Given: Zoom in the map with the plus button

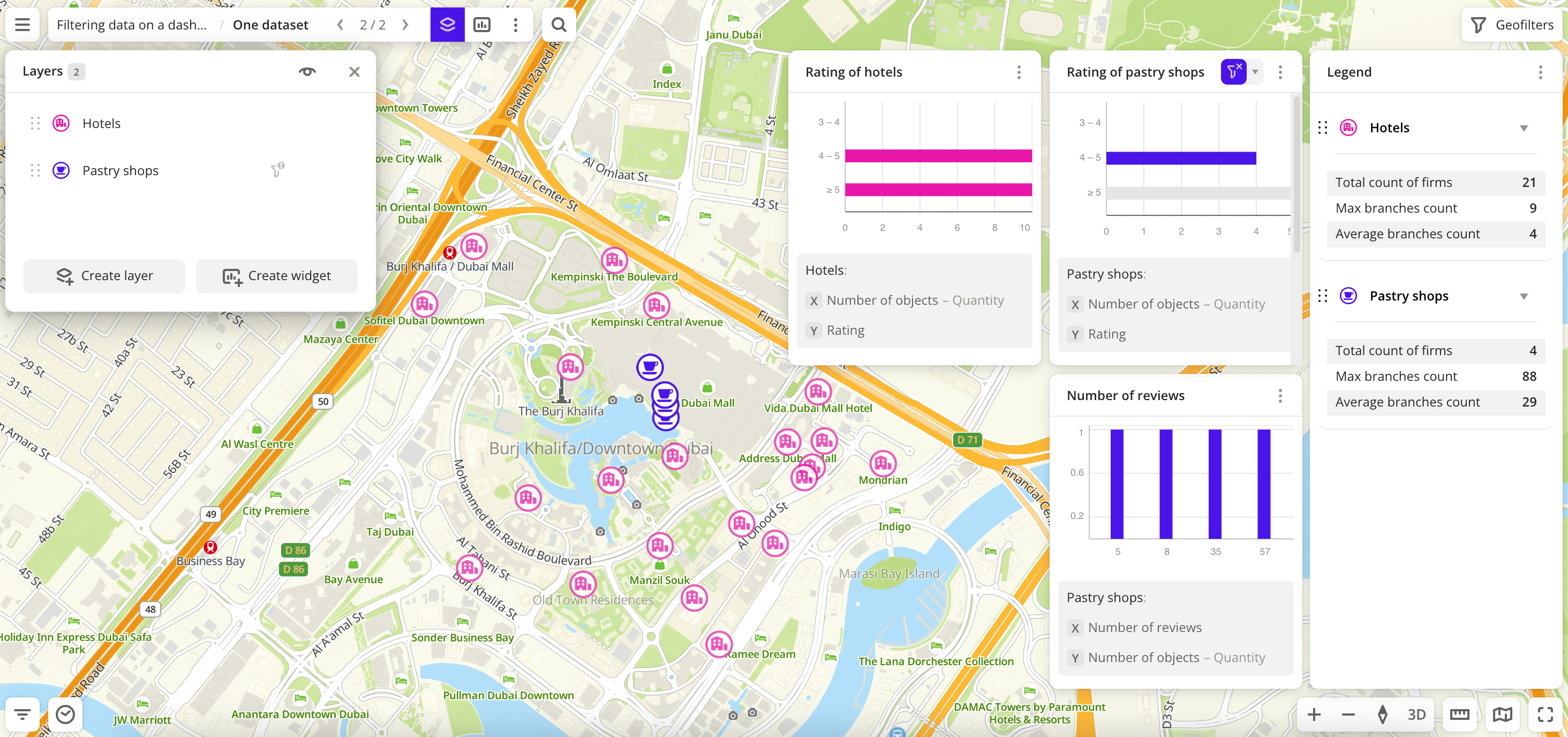Looking at the screenshot, I should [1314, 714].
